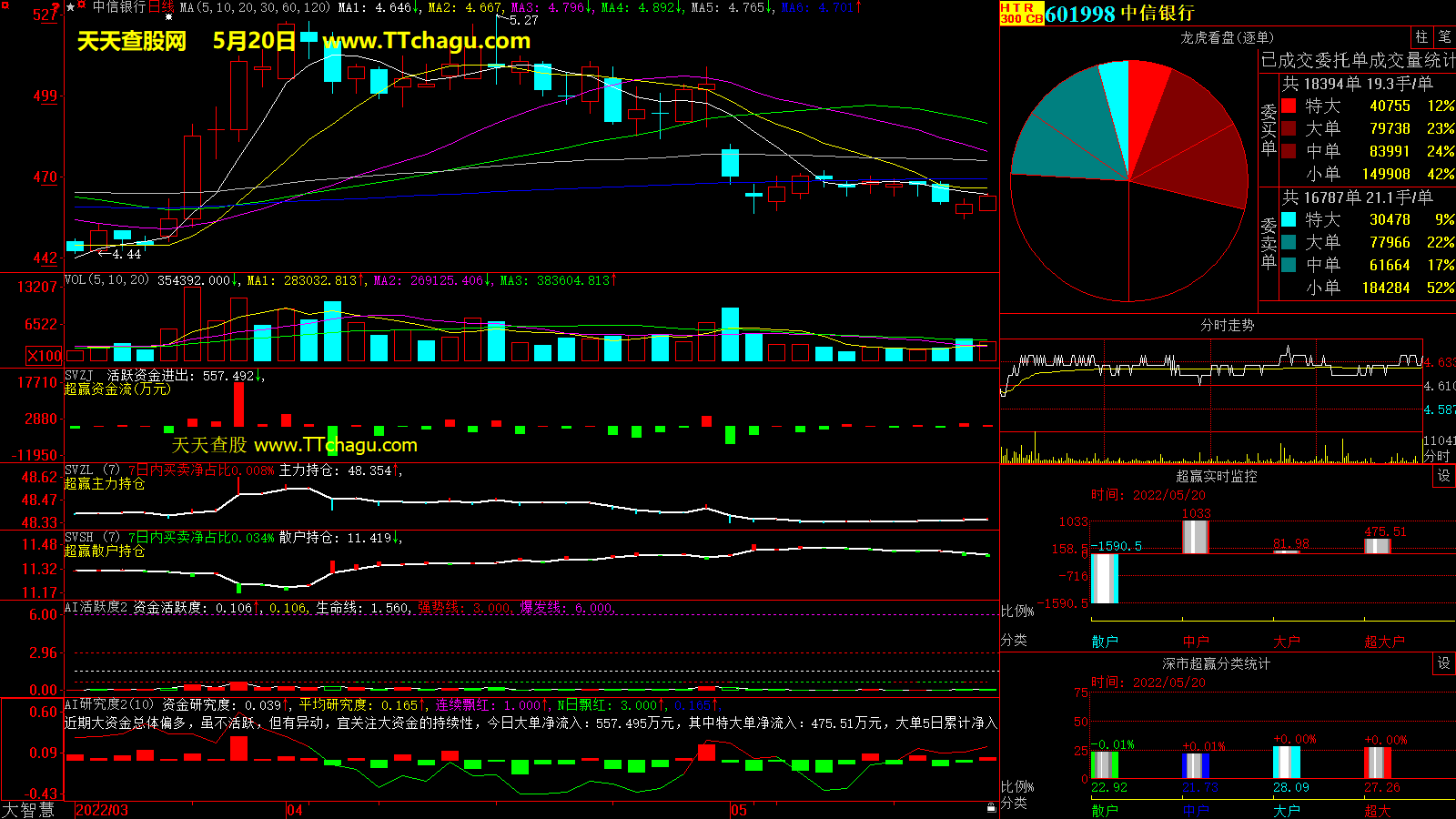Click the 04 month marker on time axis

point(295,810)
